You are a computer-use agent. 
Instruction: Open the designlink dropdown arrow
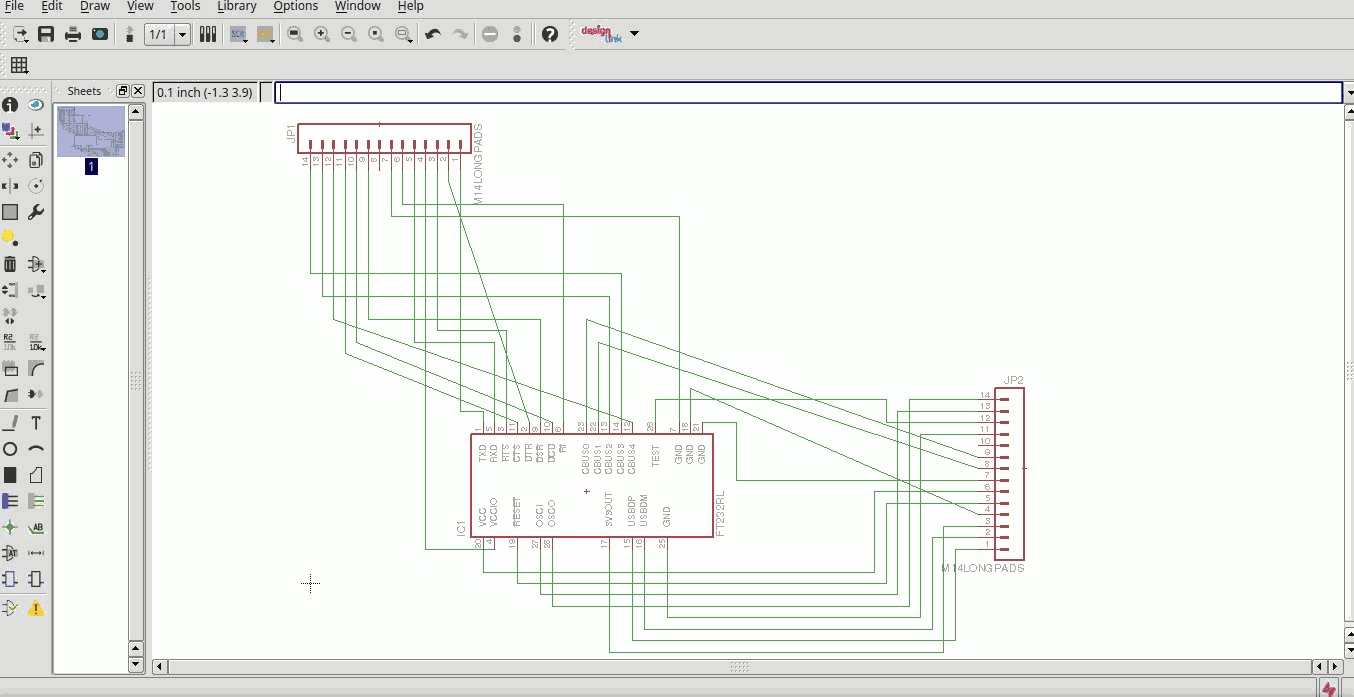click(634, 34)
